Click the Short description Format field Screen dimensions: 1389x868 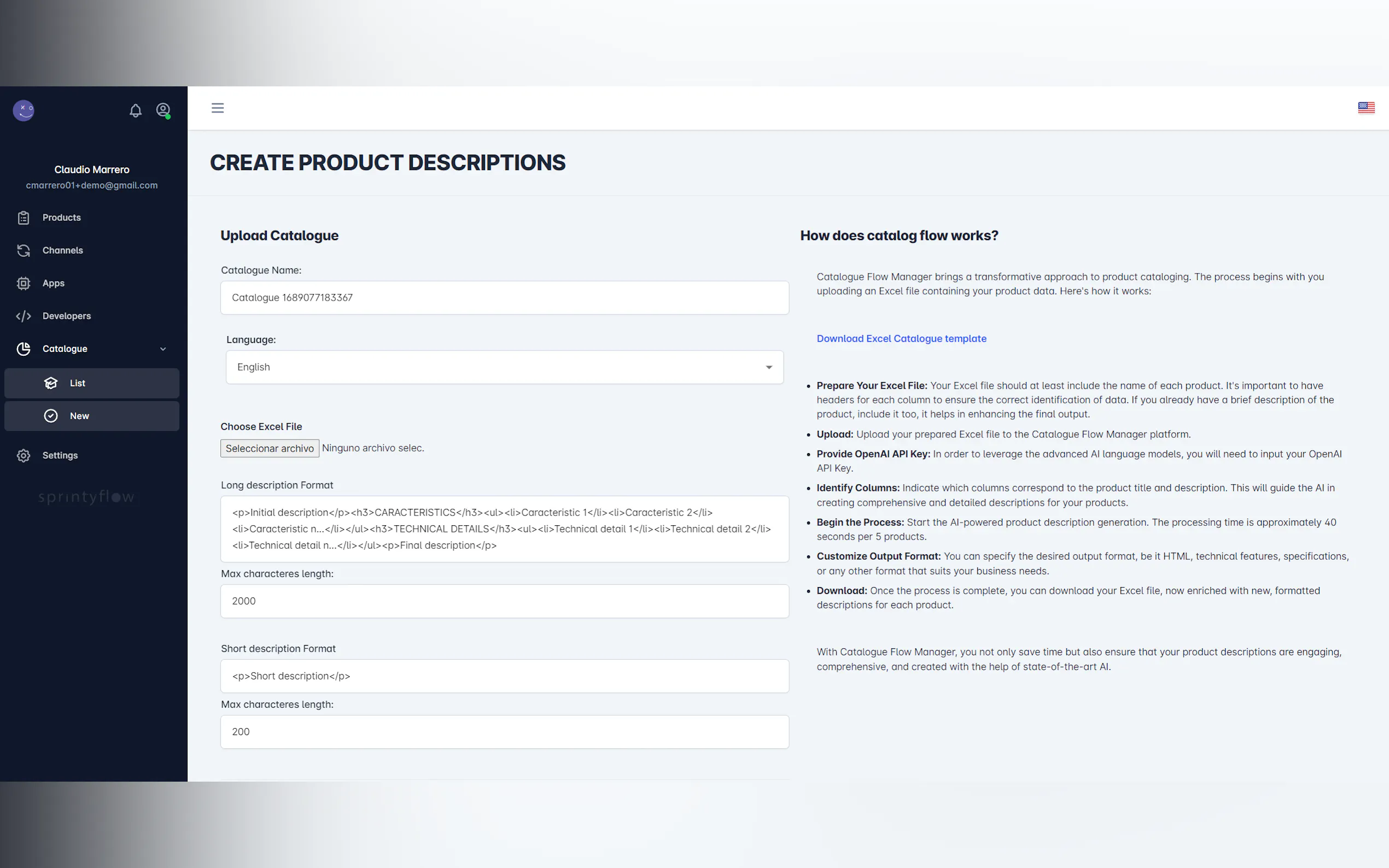[504, 676]
